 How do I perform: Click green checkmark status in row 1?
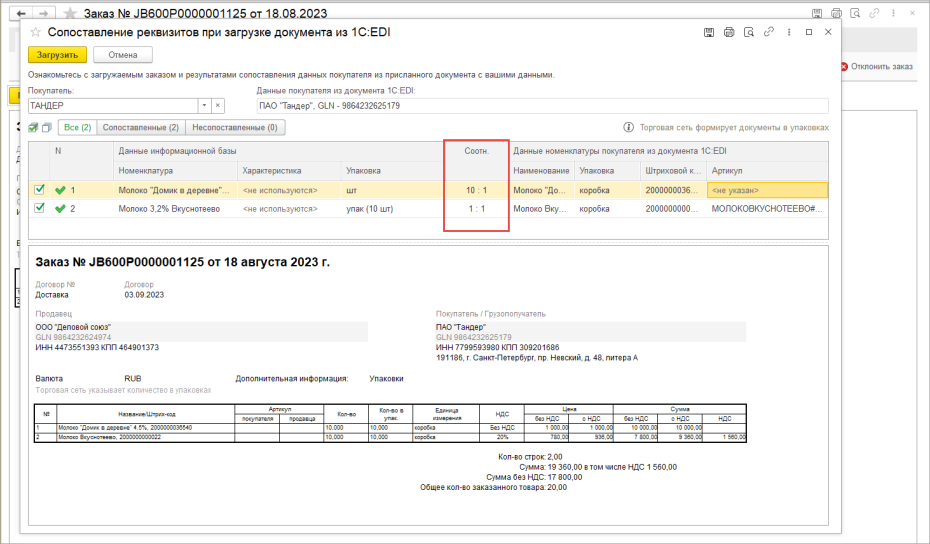[x=60, y=190]
